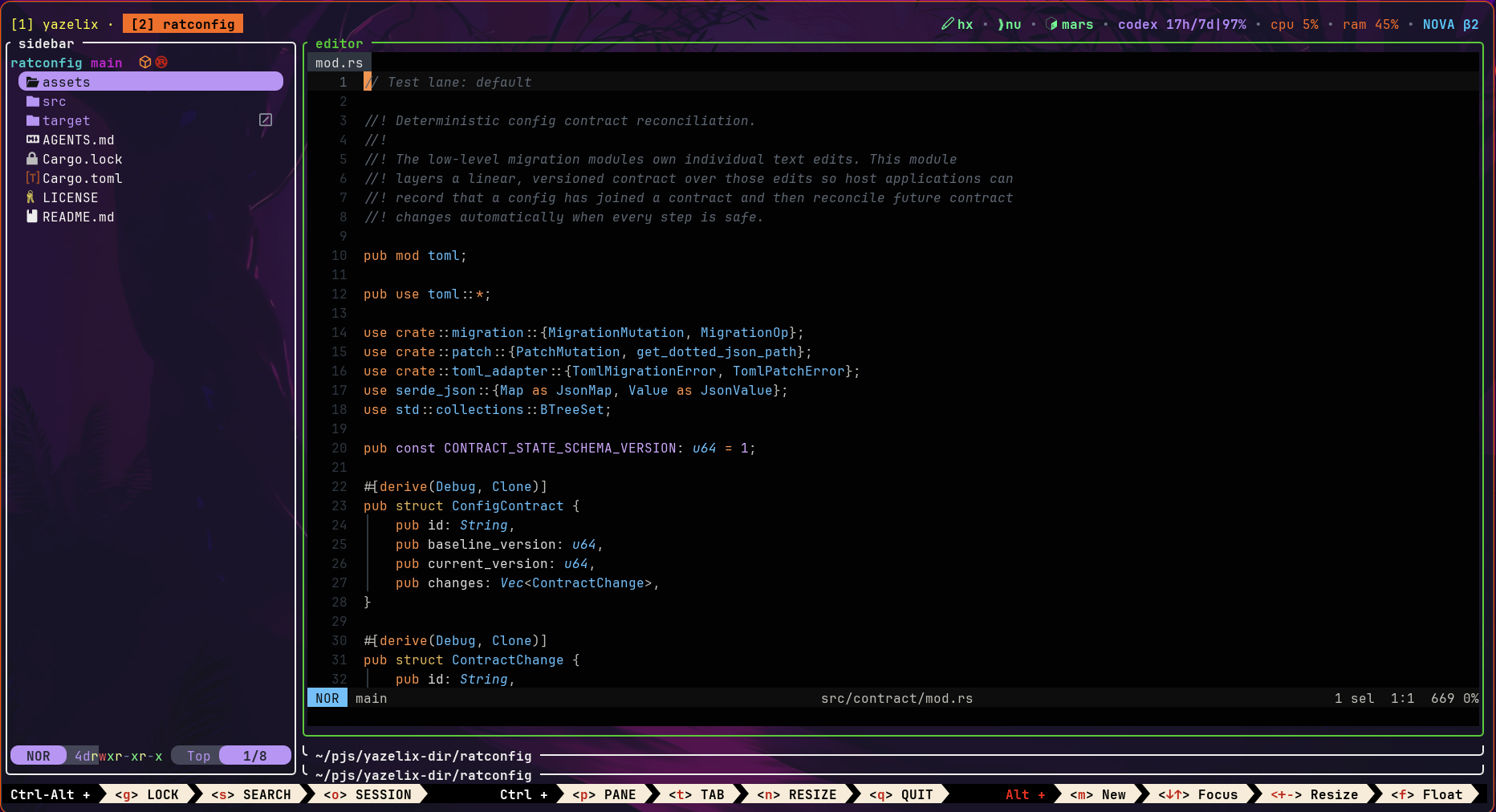Click the <t> TAB mode hint
Screen dimensions: 1496x812
tap(697, 794)
